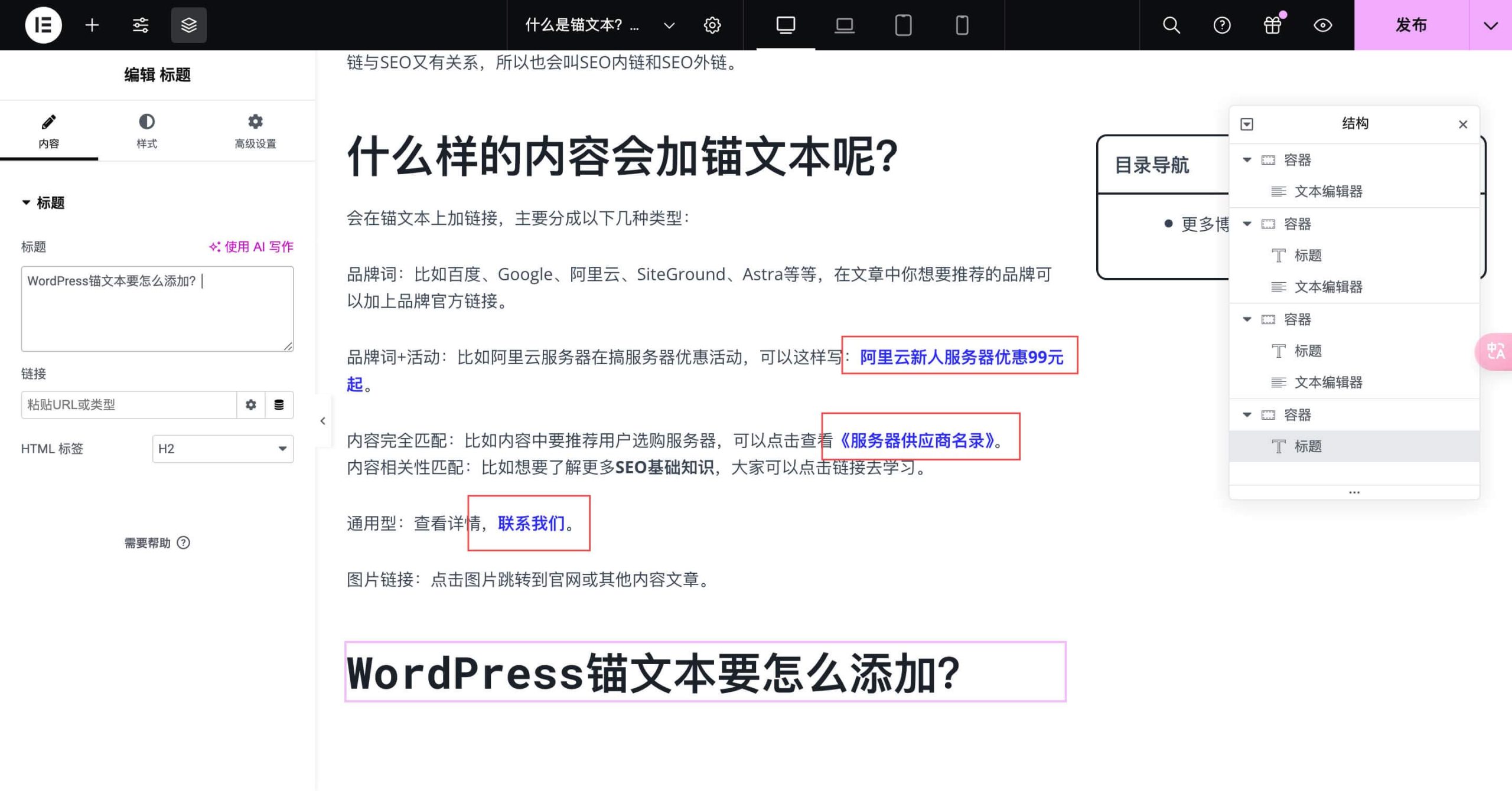Click the 品牌词 paragraph text
This screenshot has height=791, width=1512.
point(699,287)
